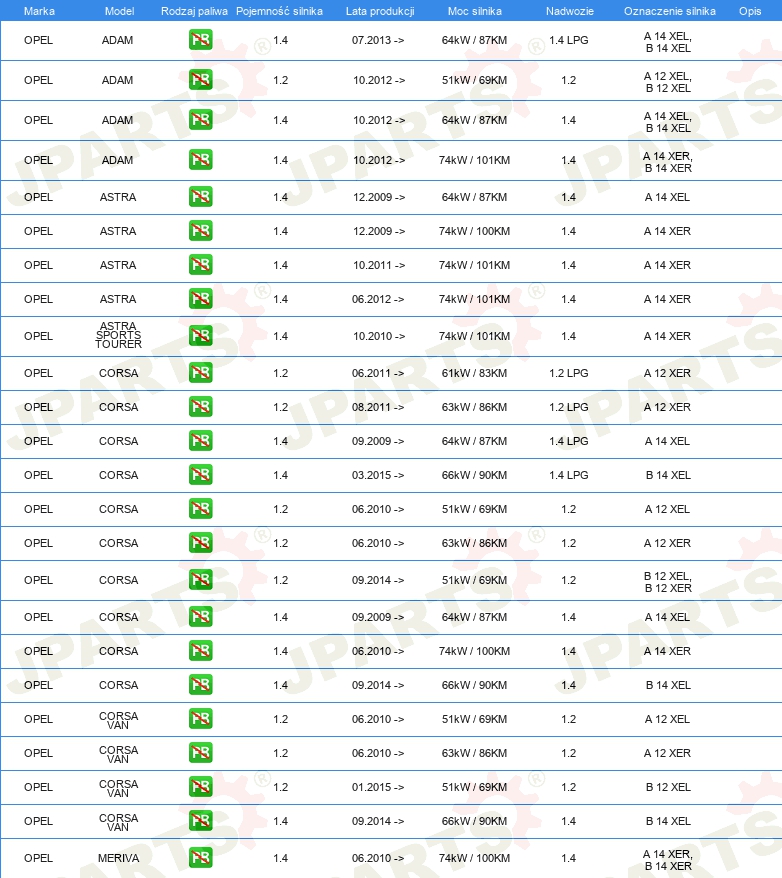Click 1.2 LPG in CORSA 06.2011 row
This screenshot has width=782, height=878.
[x=569, y=373]
